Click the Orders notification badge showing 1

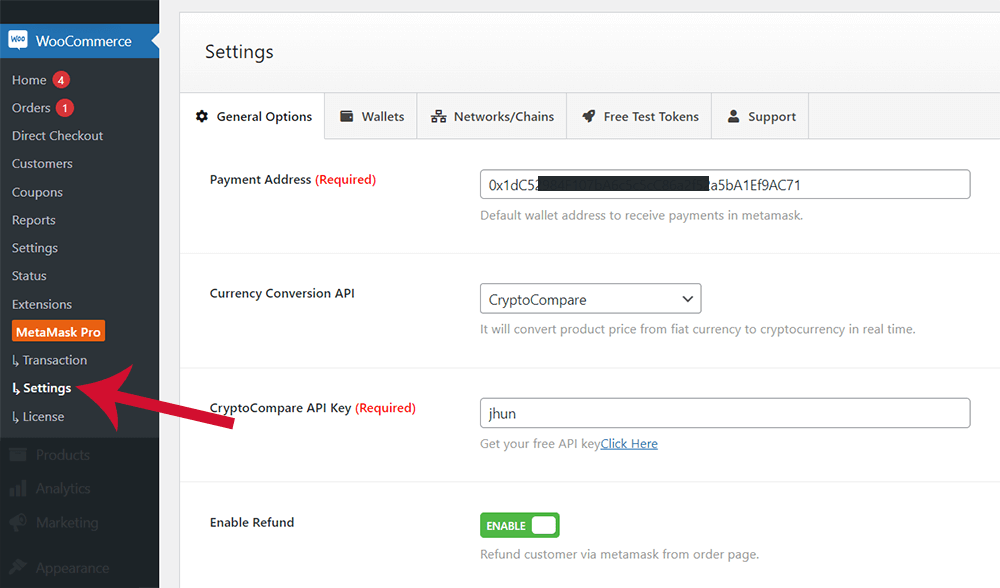(64, 108)
